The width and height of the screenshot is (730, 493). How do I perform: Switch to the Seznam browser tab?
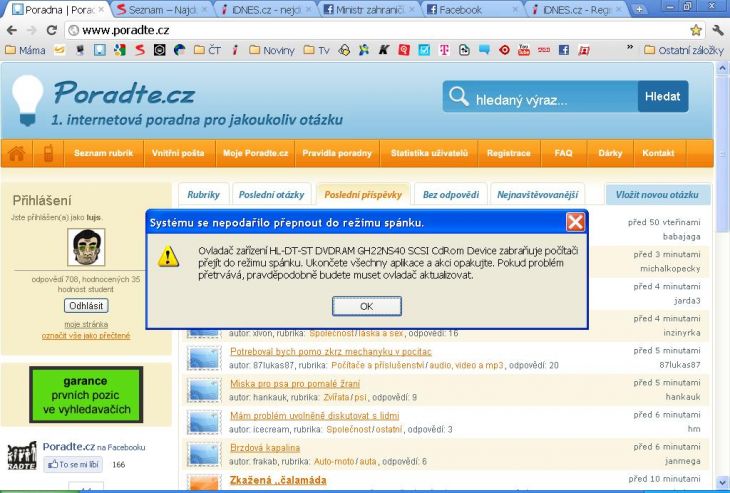[162, 9]
